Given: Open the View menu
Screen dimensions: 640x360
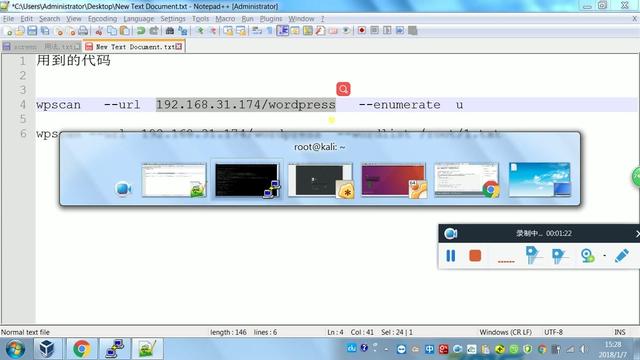Looking at the screenshot, I should [x=74, y=19].
